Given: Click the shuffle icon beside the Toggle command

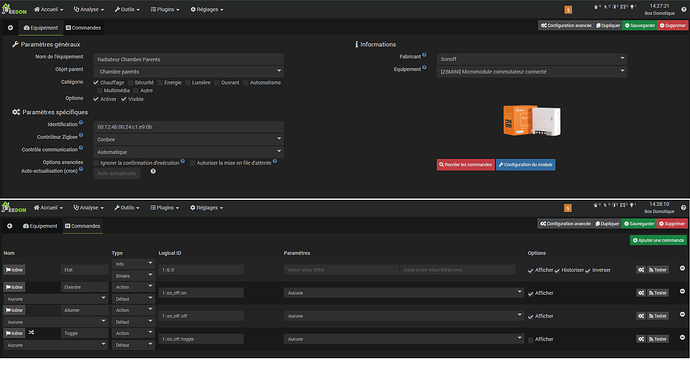Looking at the screenshot, I should click(x=31, y=332).
